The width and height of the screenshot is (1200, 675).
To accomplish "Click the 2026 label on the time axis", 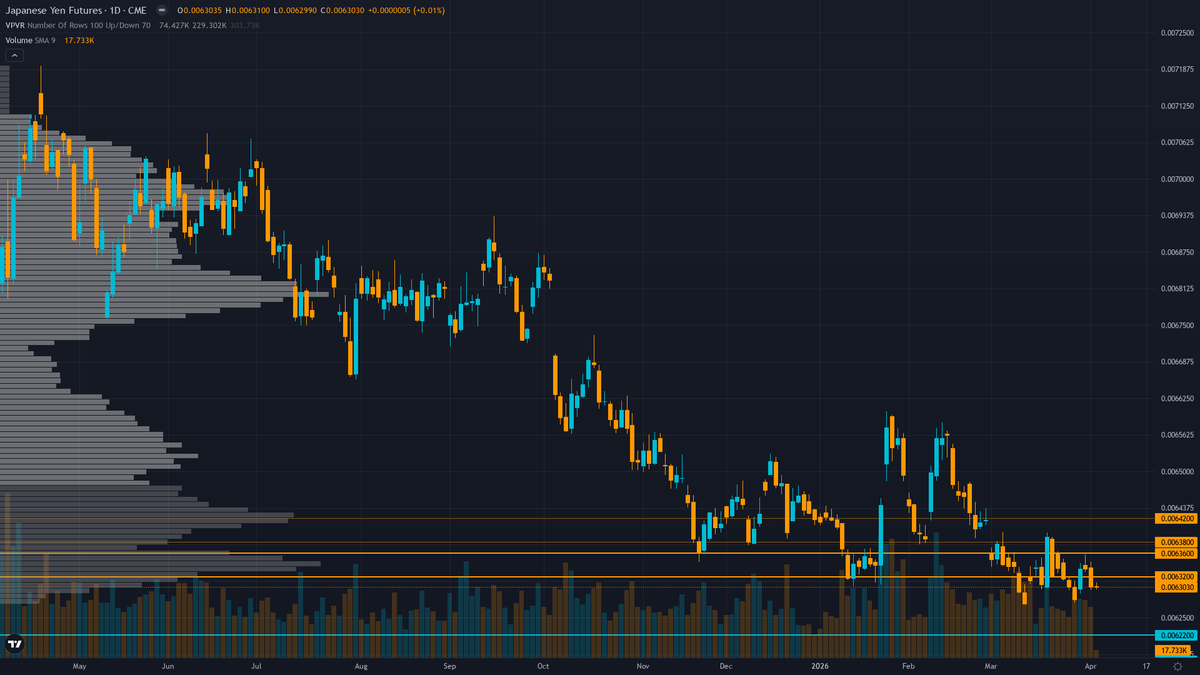I will pos(820,664).
